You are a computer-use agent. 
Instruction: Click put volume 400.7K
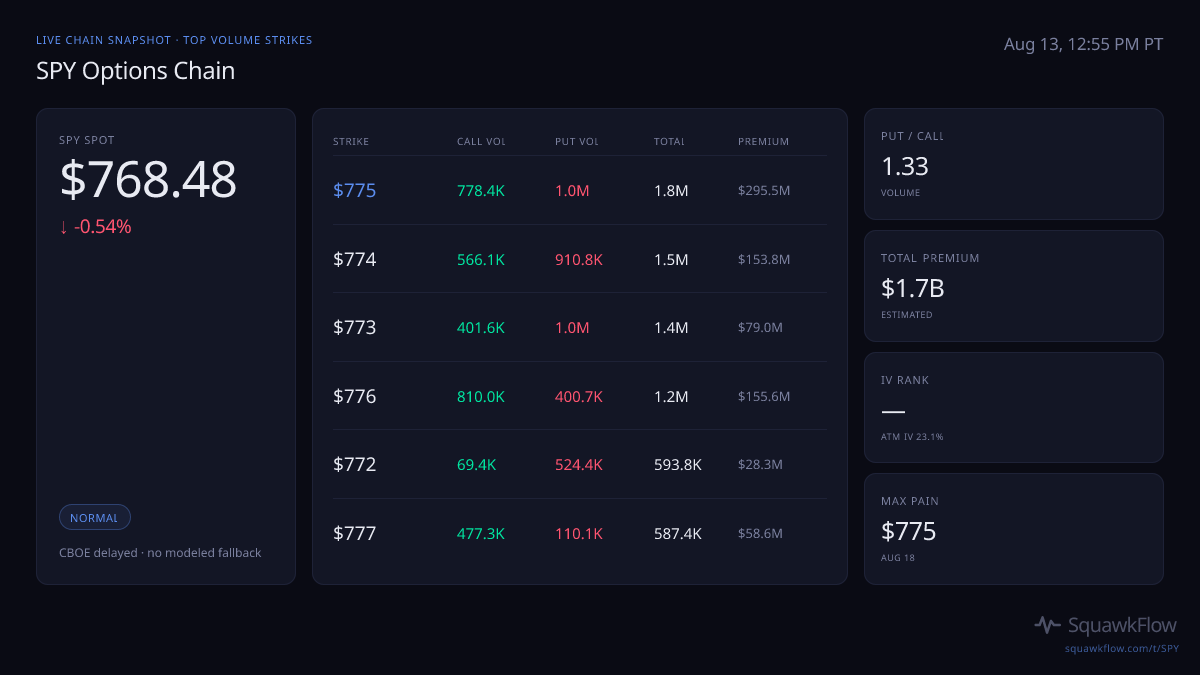579,396
